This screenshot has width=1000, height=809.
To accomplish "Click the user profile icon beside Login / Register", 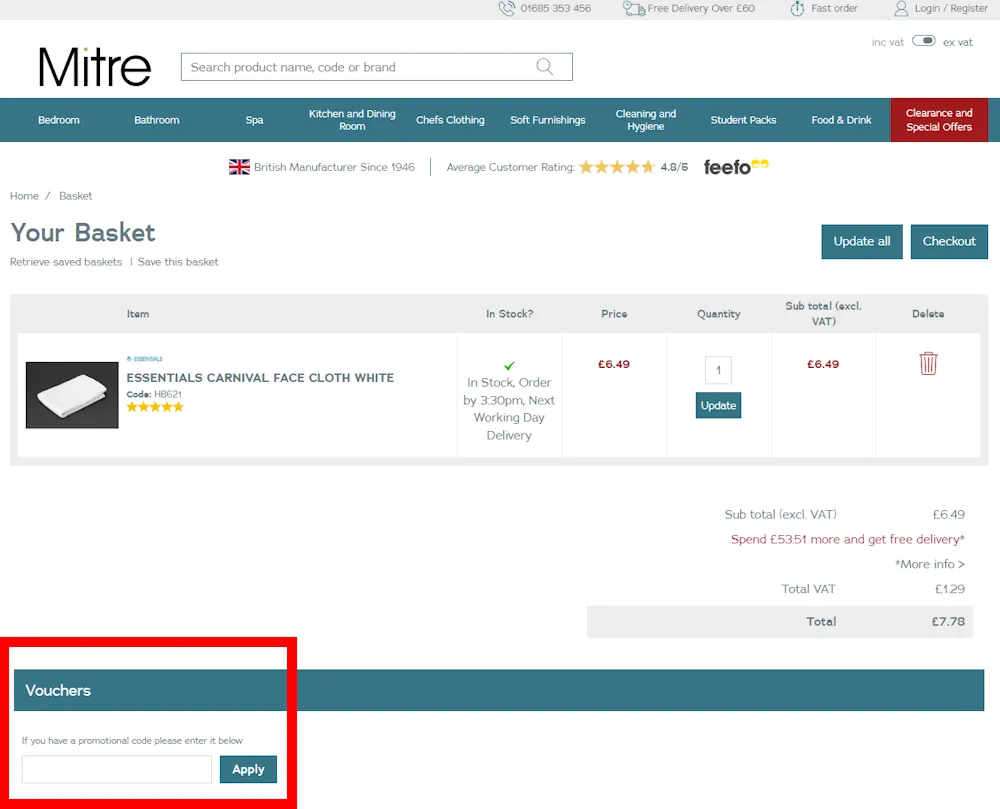I will 901,8.
